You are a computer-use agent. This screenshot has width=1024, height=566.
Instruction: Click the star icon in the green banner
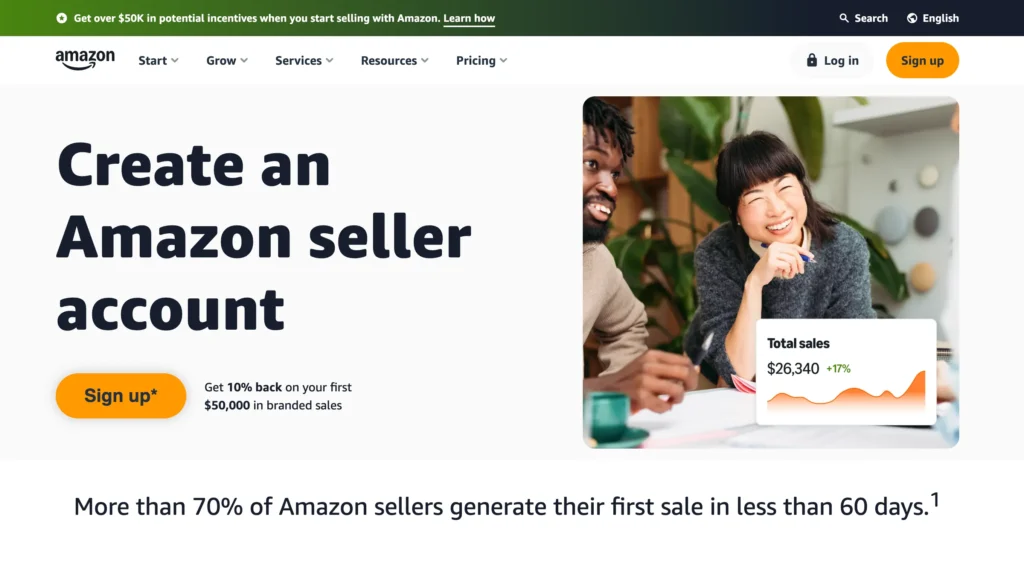(61, 18)
